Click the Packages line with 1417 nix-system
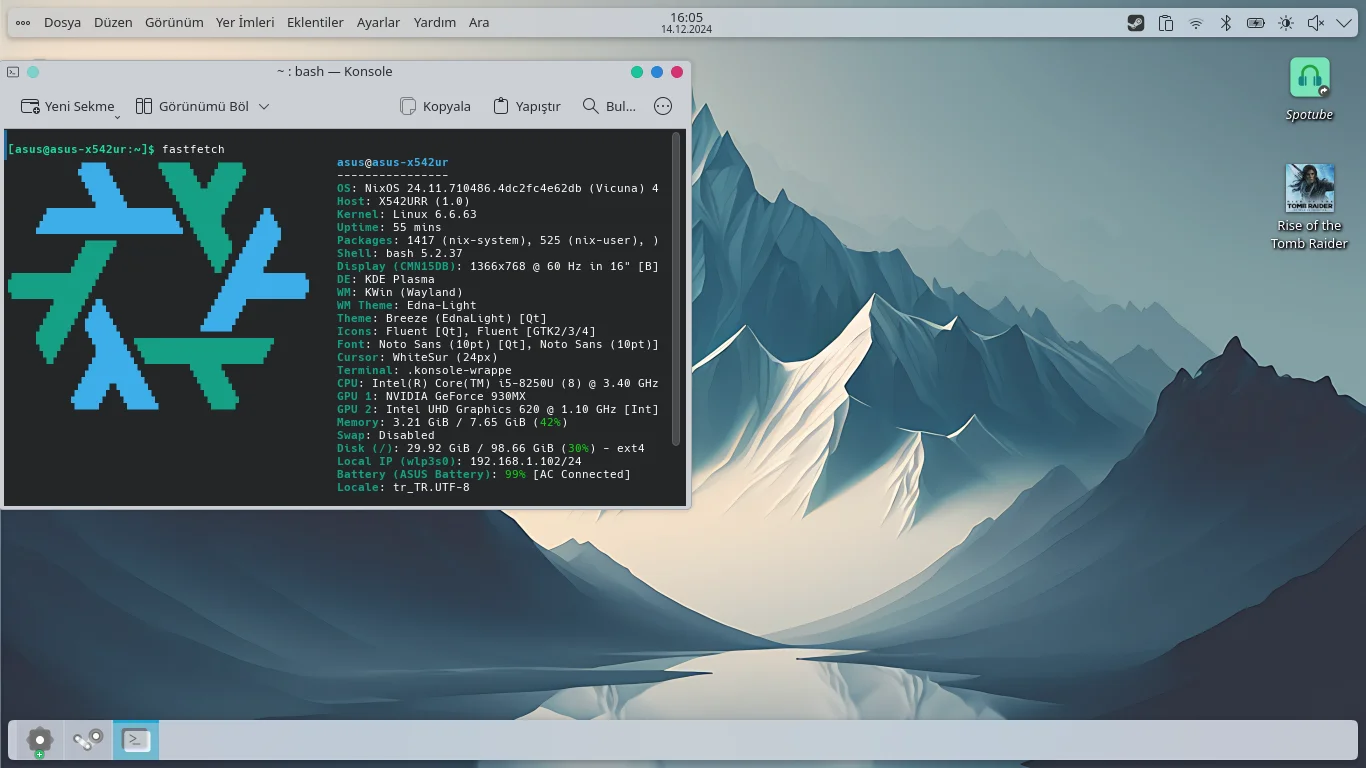 pos(498,240)
